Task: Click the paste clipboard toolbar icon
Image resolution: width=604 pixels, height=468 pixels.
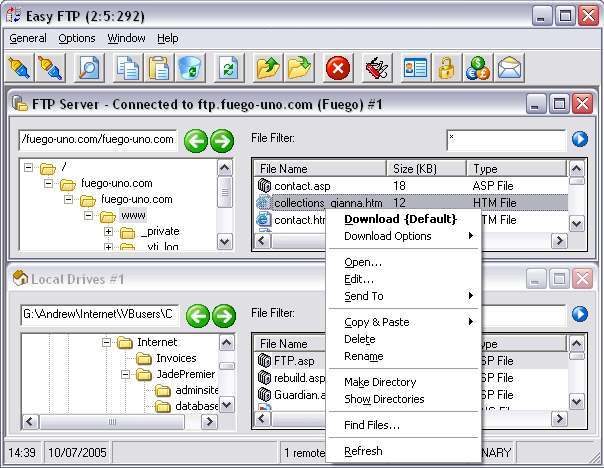Action: click(x=158, y=68)
